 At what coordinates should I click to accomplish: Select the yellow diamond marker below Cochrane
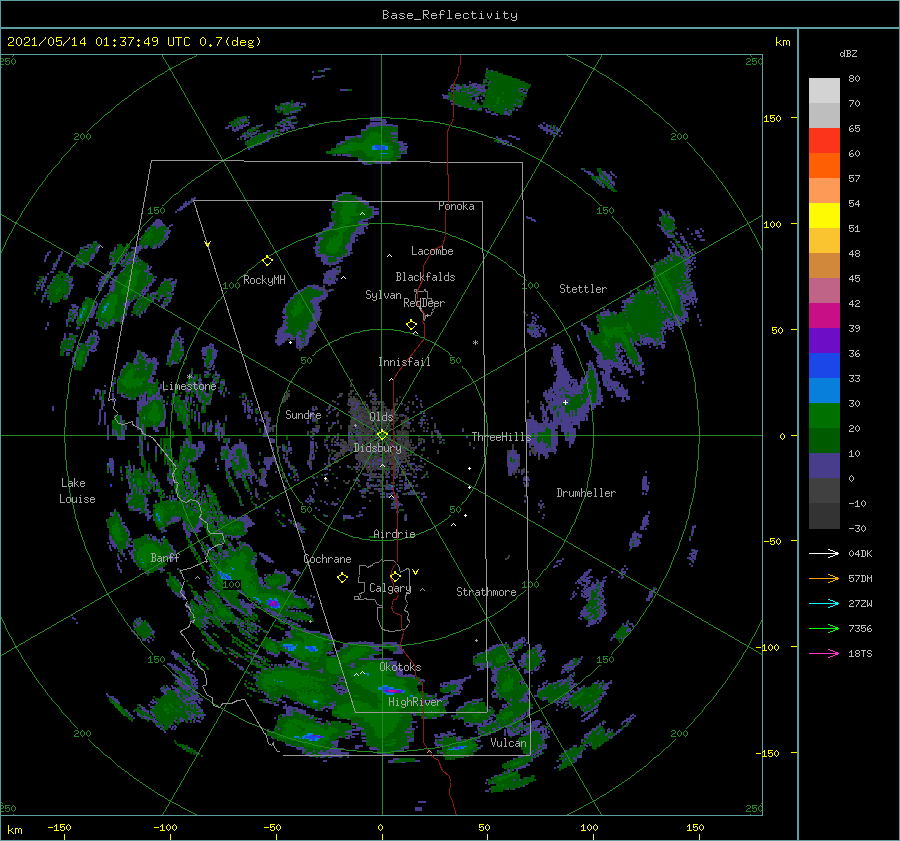(x=342, y=578)
